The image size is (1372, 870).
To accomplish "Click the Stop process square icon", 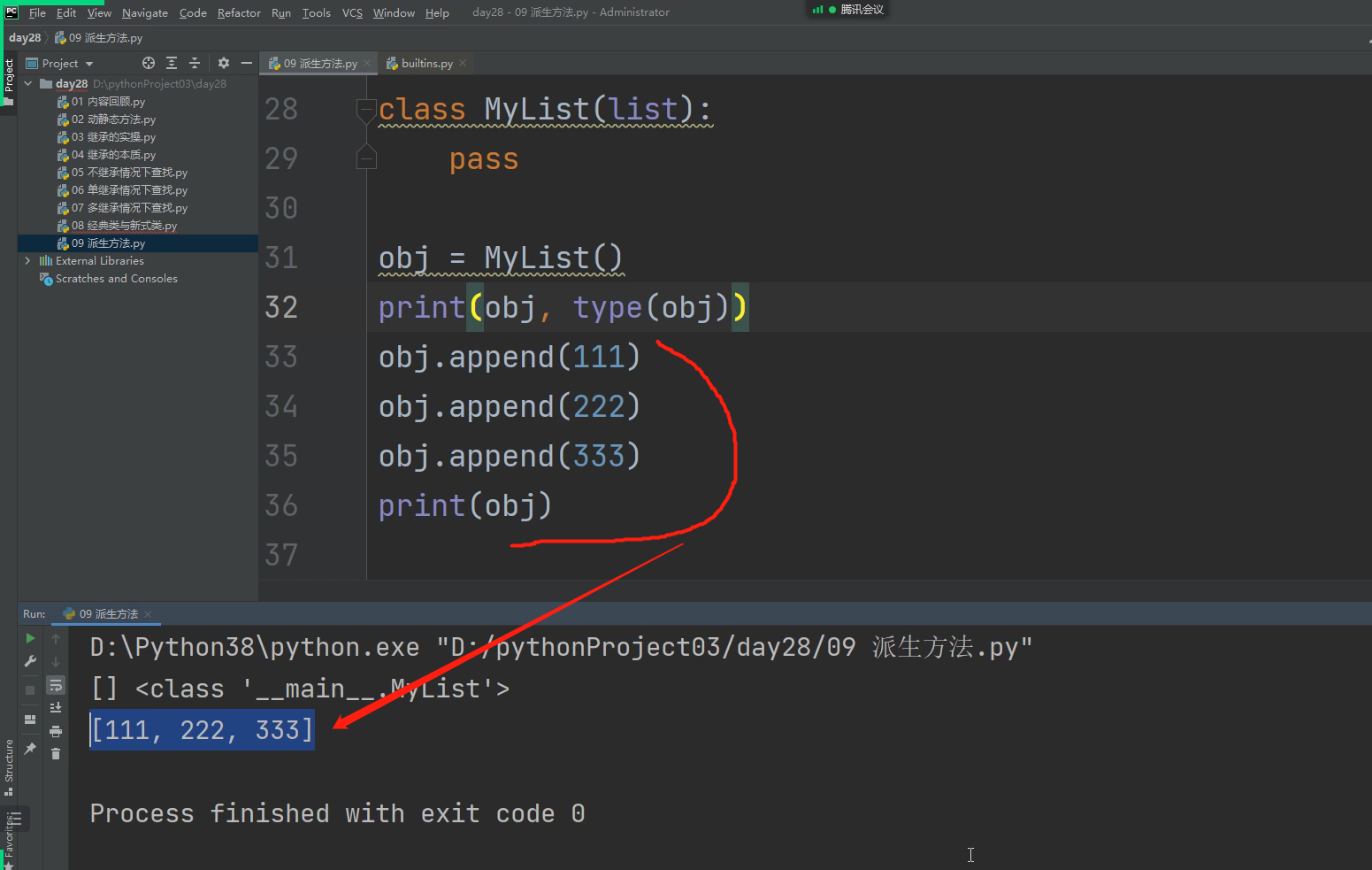I will 30,689.
